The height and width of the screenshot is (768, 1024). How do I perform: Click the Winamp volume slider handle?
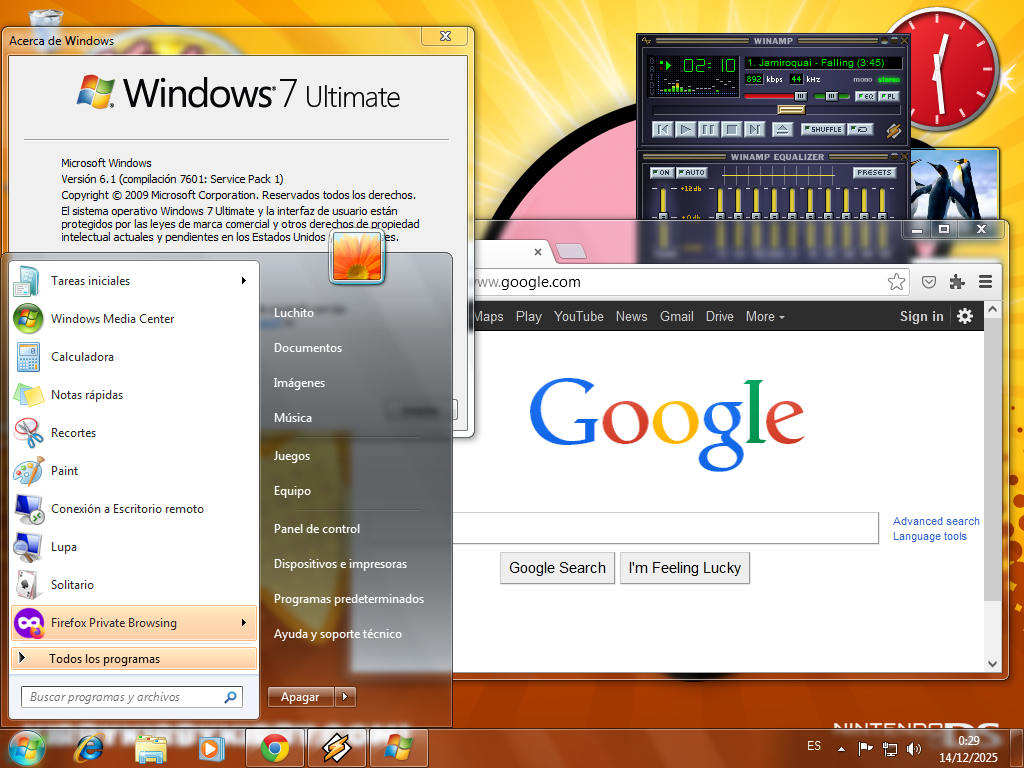coord(800,96)
